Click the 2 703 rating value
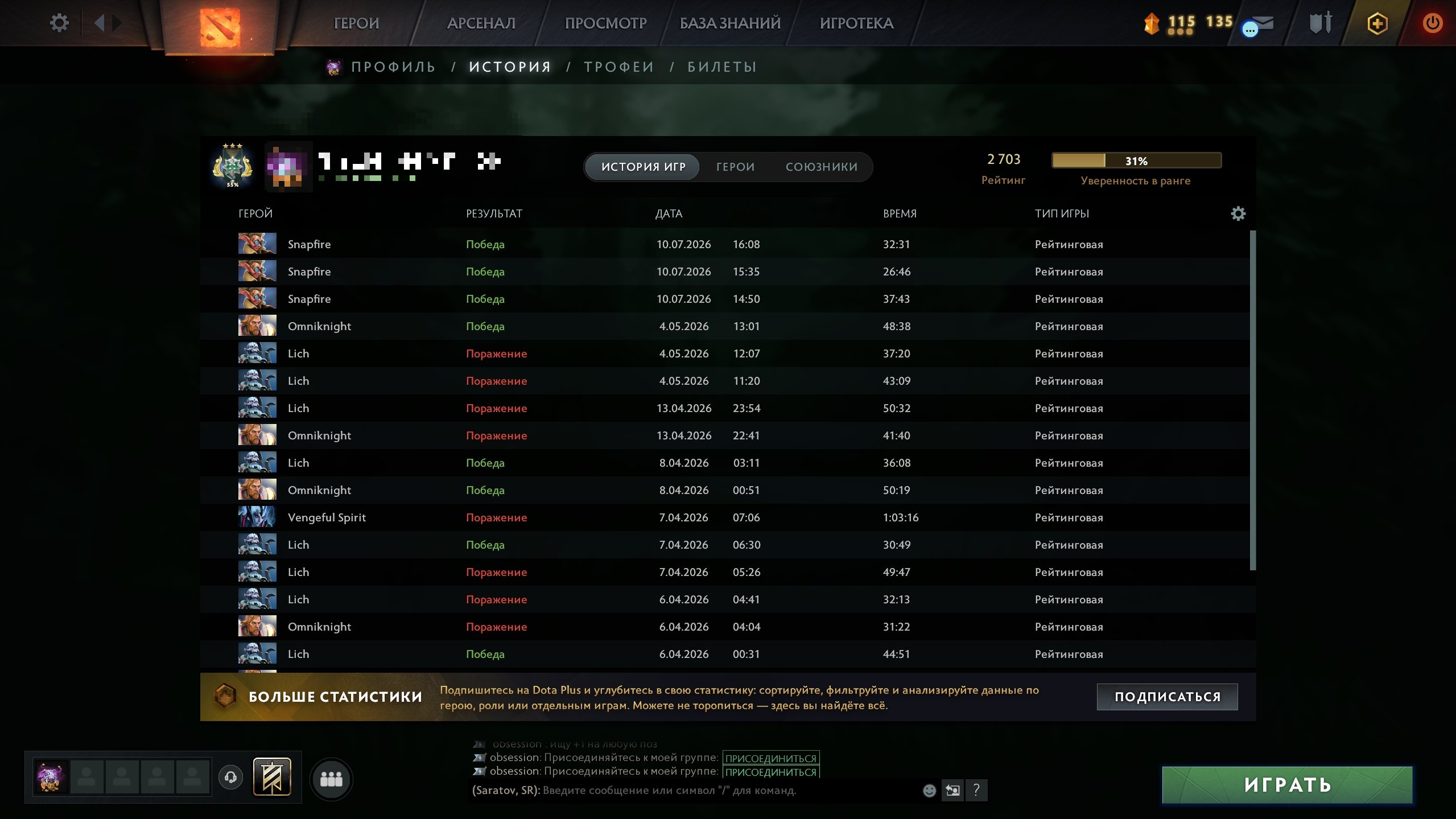This screenshot has width=1456, height=819. coord(1004,159)
